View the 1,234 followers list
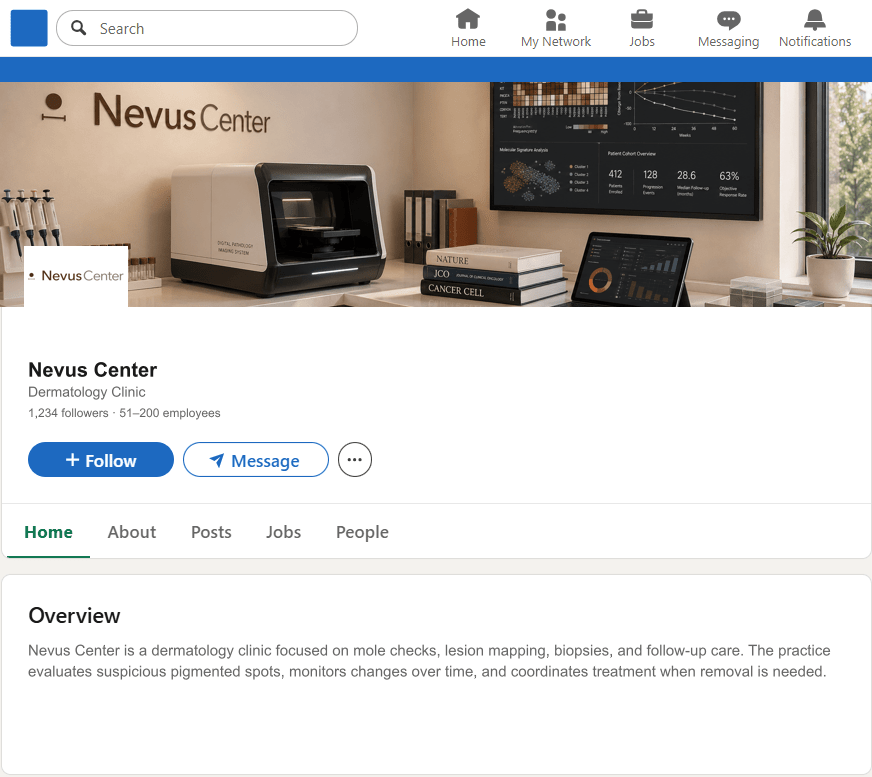This screenshot has height=777, width=872. [x=68, y=413]
